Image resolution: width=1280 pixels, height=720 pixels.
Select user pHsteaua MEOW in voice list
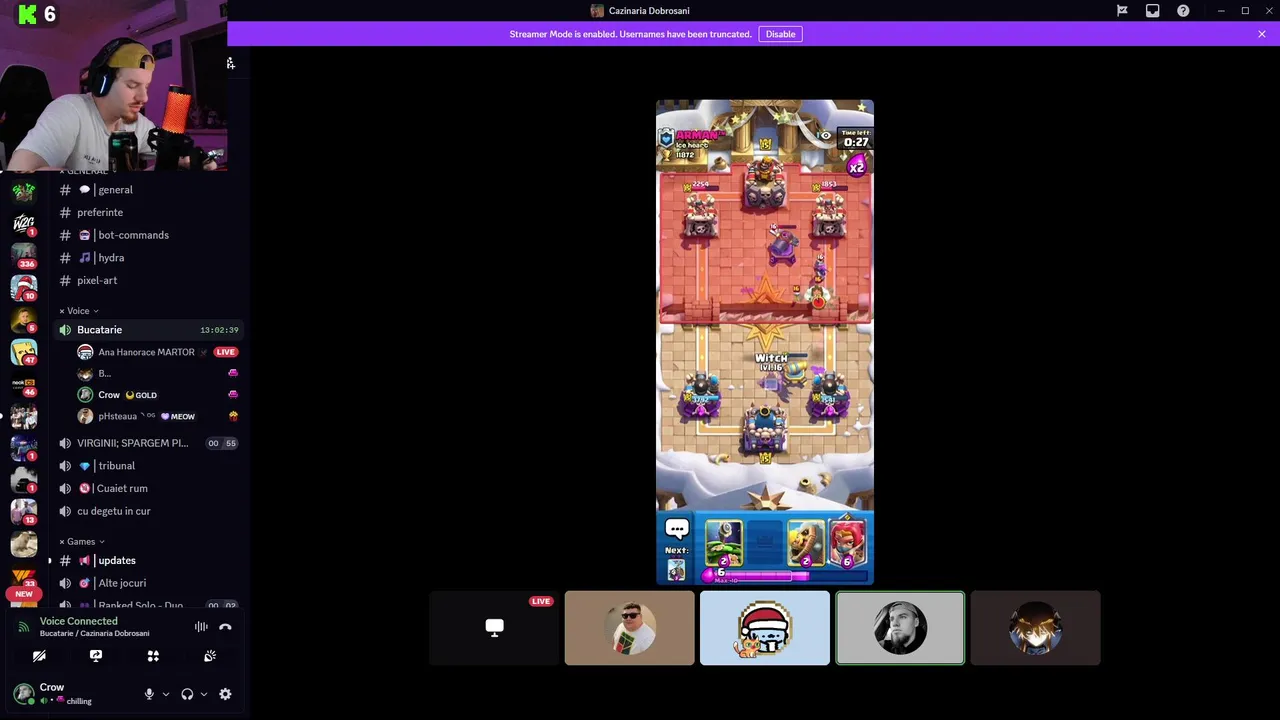pyautogui.click(x=157, y=416)
